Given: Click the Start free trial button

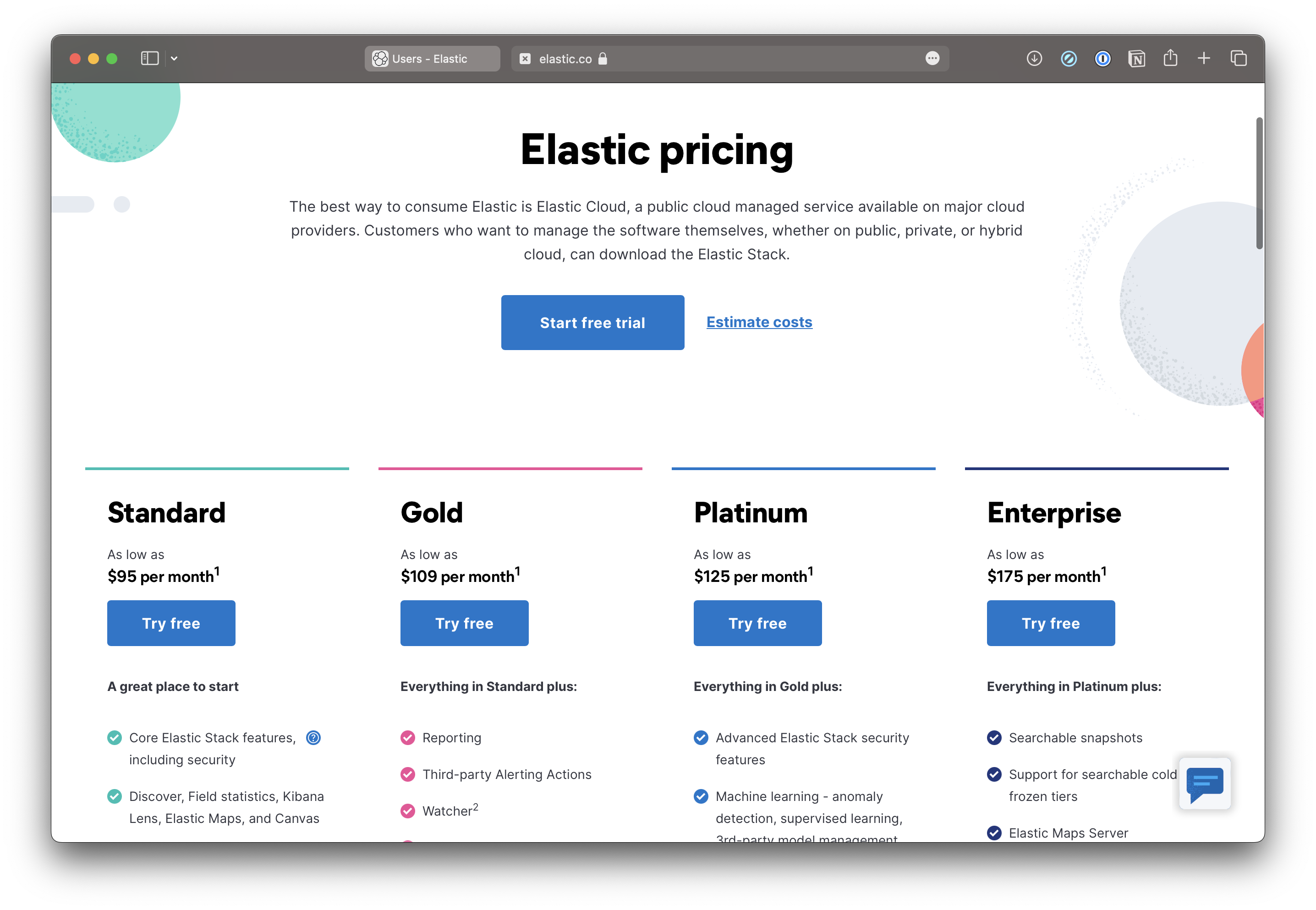Looking at the screenshot, I should (592, 323).
